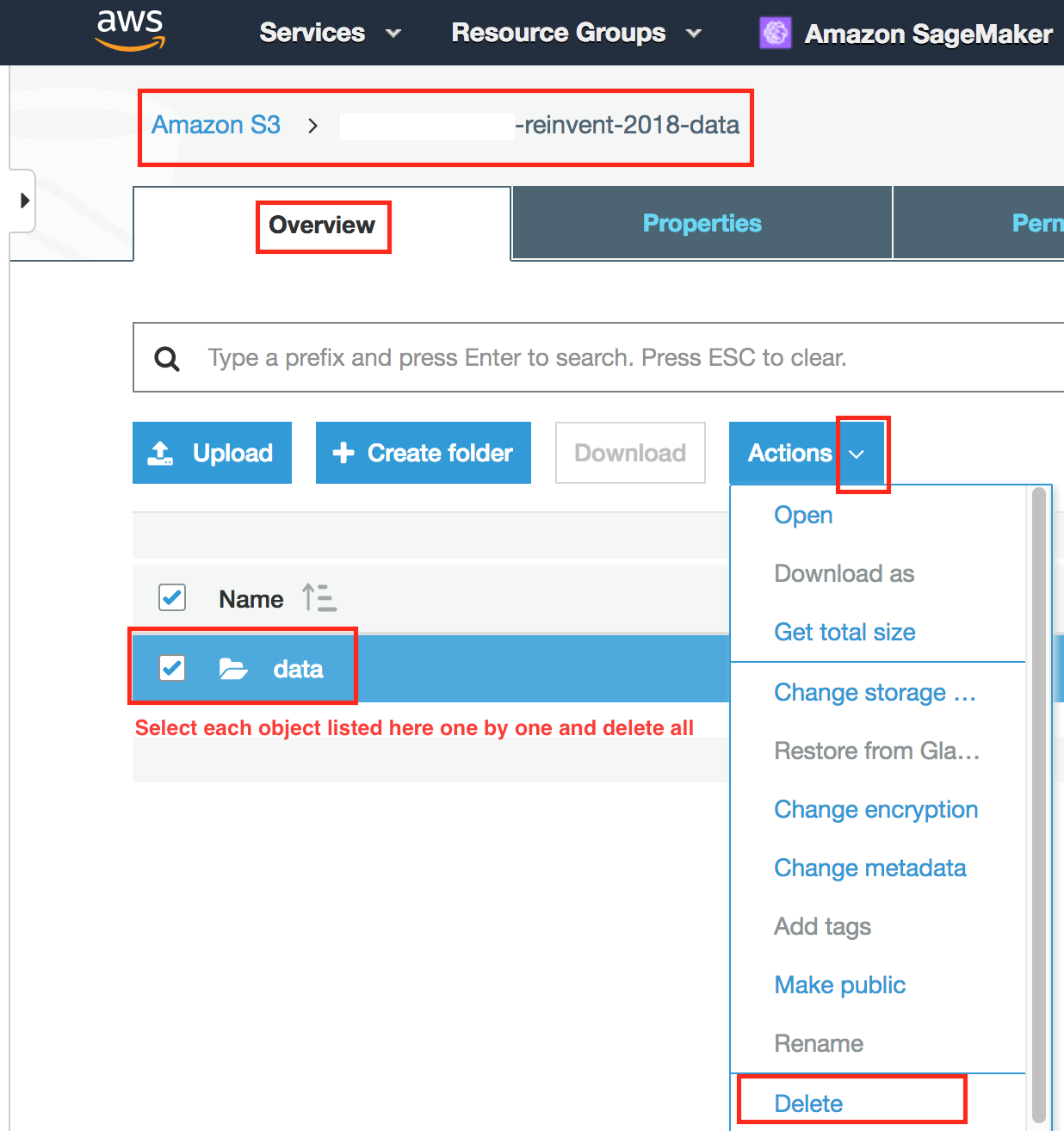Screen dimensions: 1064x1131
Task: Click the Amazon S3 breadcrumb link
Action: coord(216,125)
